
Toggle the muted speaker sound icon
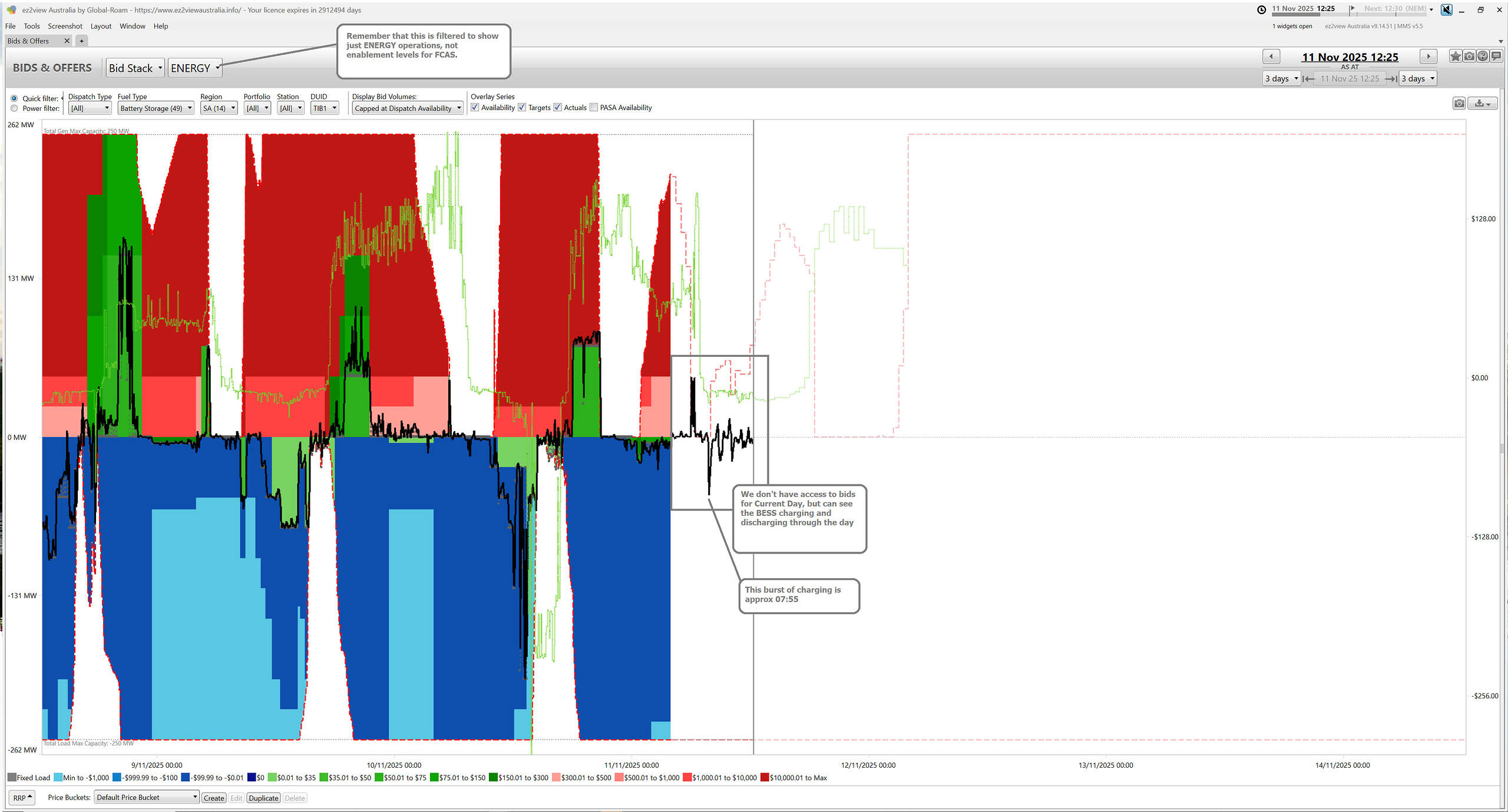pos(1446,9)
